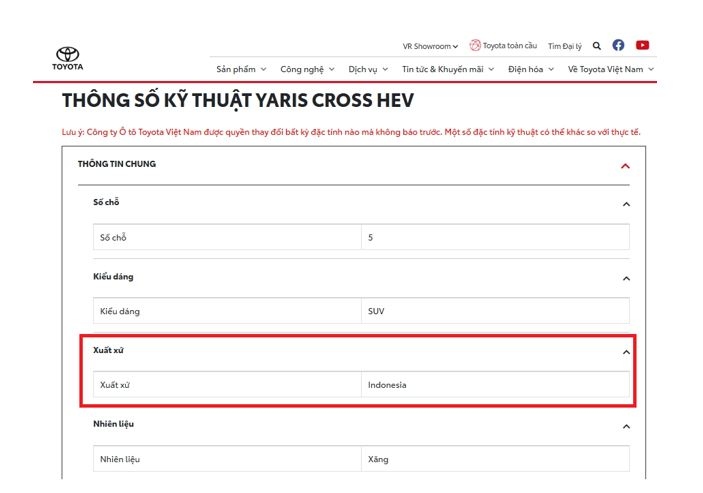Click the Xuất xứ table label cell

pyautogui.click(x=227, y=385)
